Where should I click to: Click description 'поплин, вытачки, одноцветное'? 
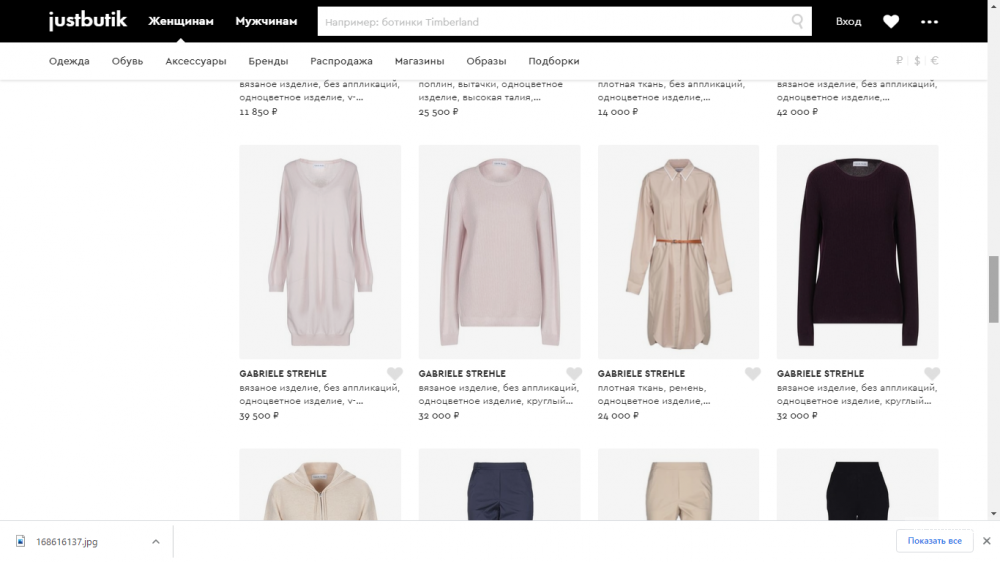(x=490, y=84)
